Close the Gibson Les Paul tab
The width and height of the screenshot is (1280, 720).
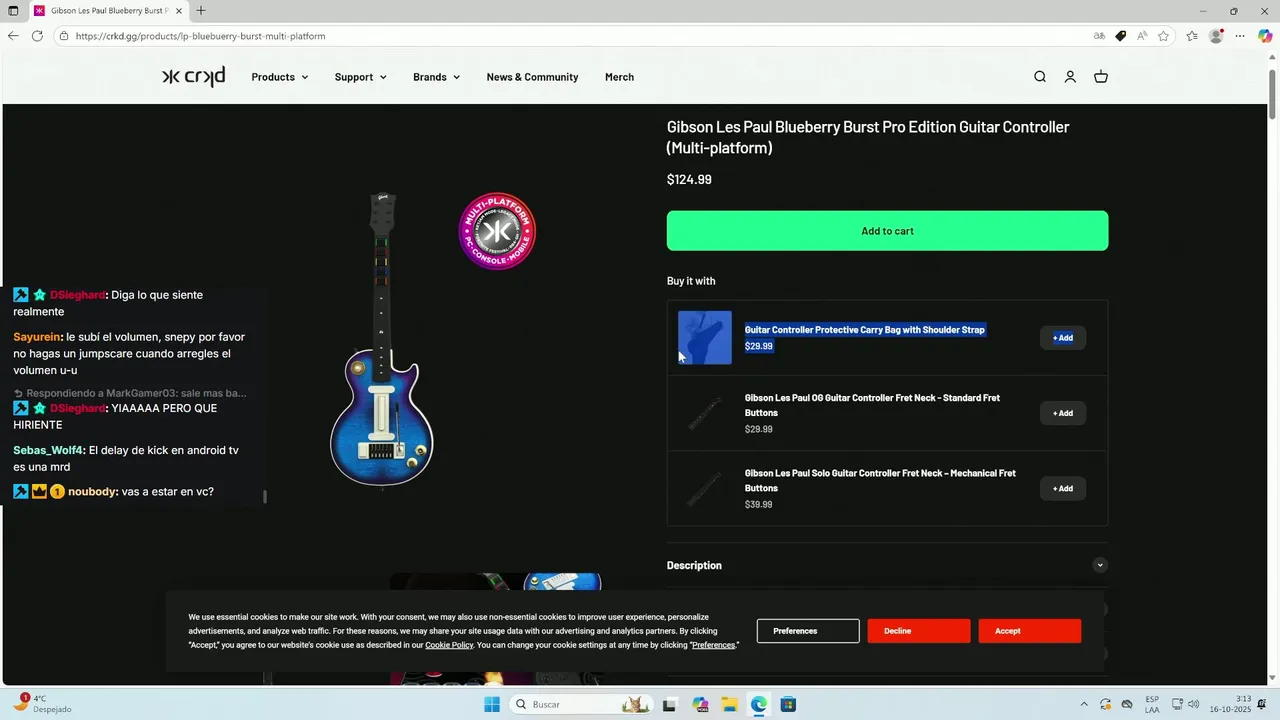(180, 11)
